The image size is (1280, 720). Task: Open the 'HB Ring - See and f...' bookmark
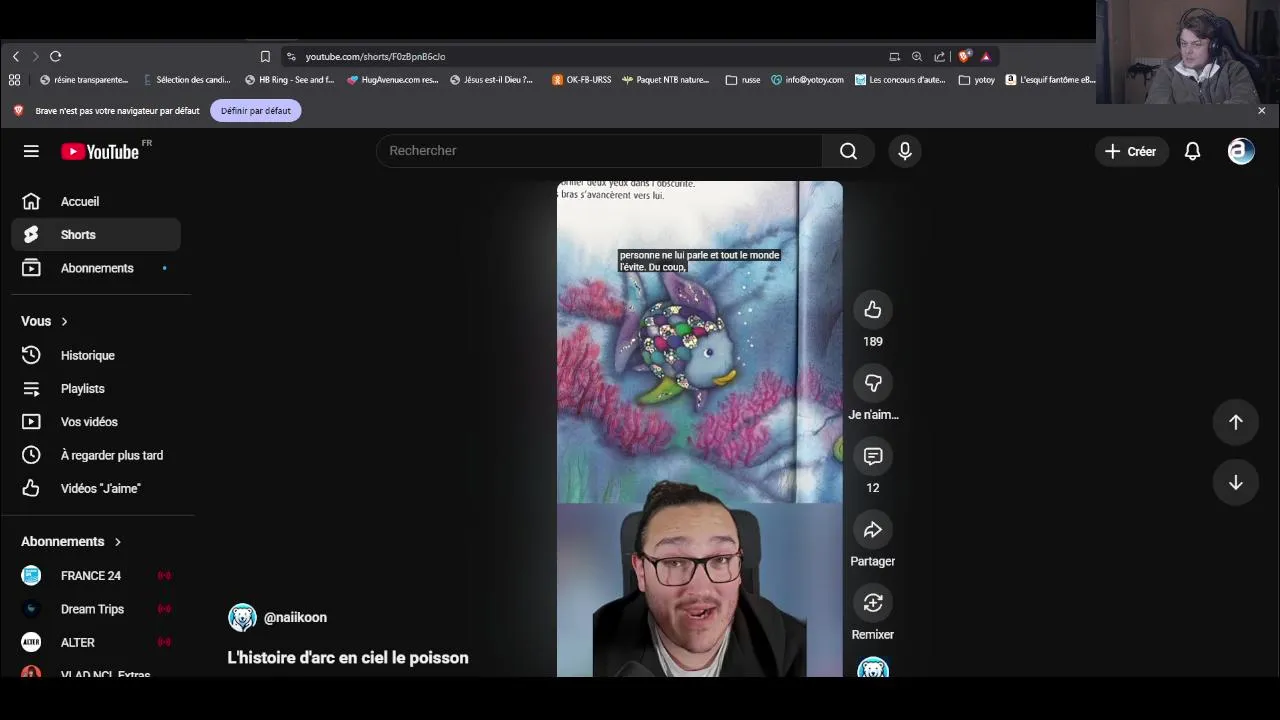pyautogui.click(x=289, y=80)
